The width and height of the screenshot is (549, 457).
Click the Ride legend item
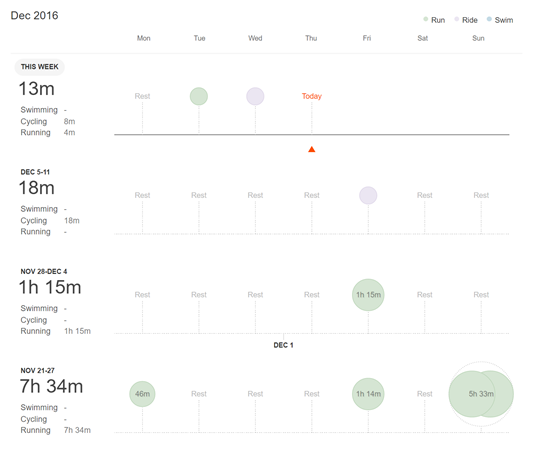[x=466, y=20]
